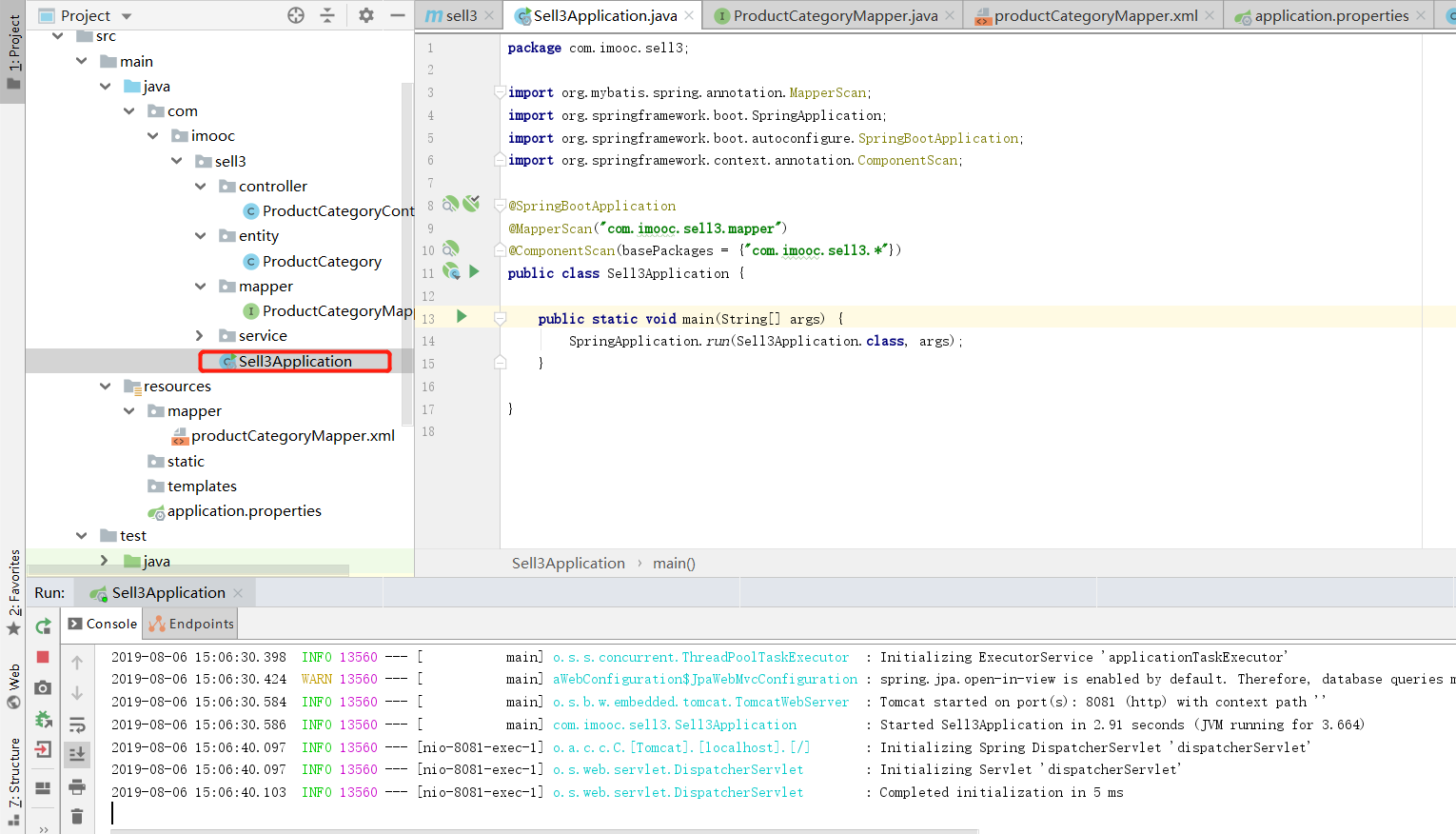Fold the imports block at line 3
Image resolution: width=1456 pixels, height=834 pixels.
(500, 92)
